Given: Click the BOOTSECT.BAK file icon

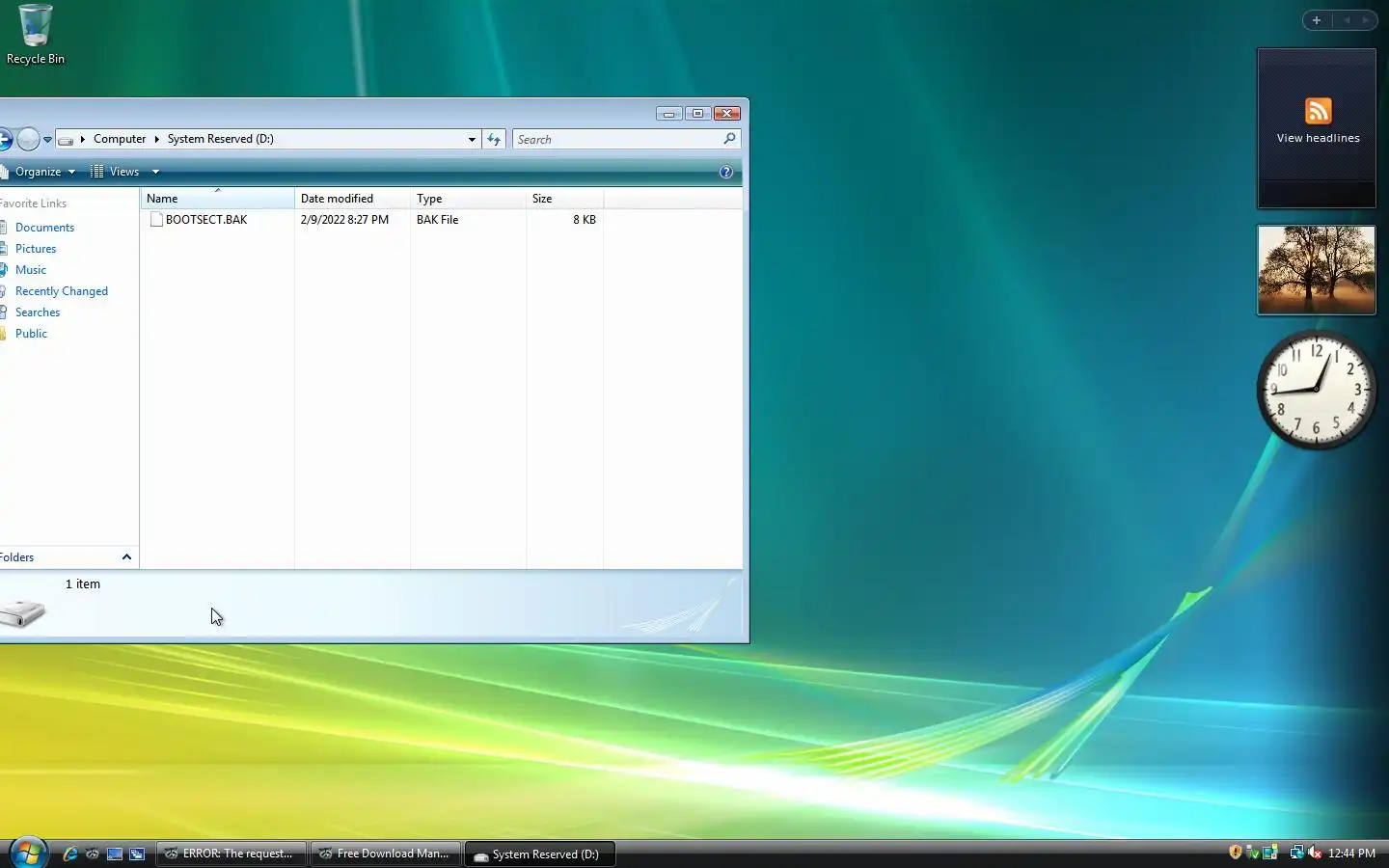Looking at the screenshot, I should tap(156, 220).
